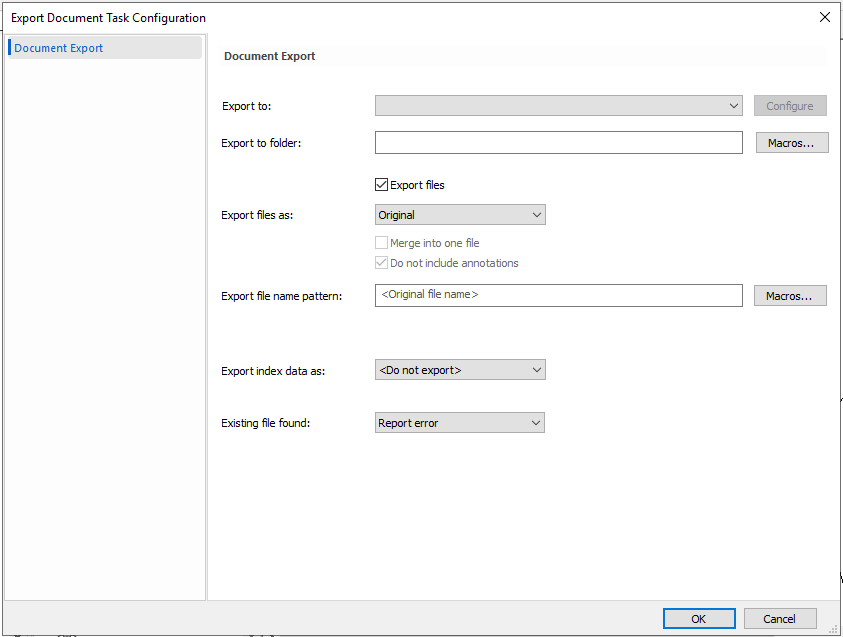Screen dimensions: 843x637
Task: Toggle Merge into one file checkbox
Action: click(381, 243)
